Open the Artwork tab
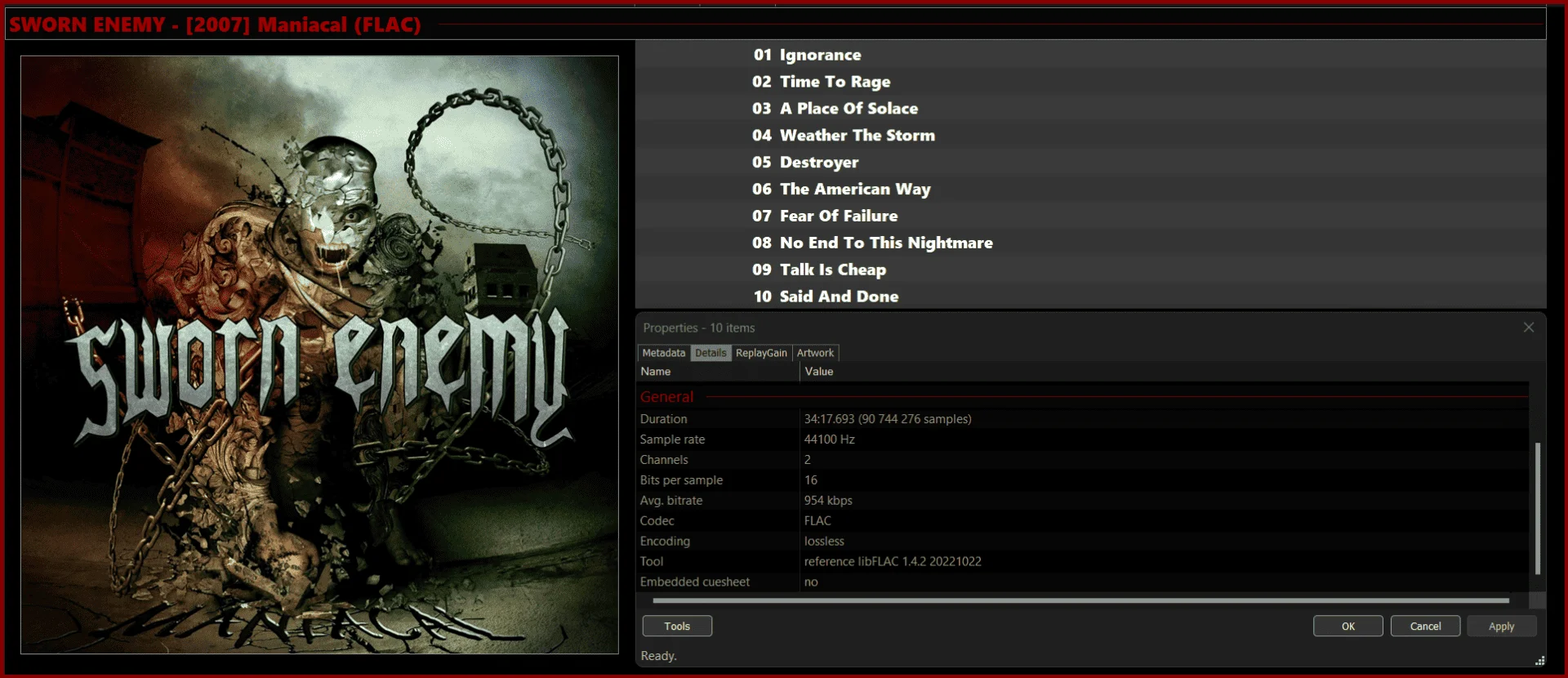Viewport: 1568px width, 678px height. click(x=815, y=353)
